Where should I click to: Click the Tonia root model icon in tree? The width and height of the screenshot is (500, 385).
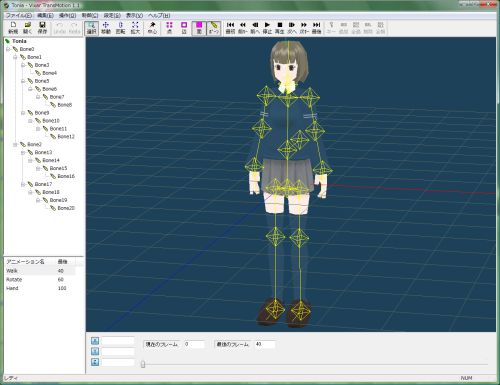(x=7, y=41)
